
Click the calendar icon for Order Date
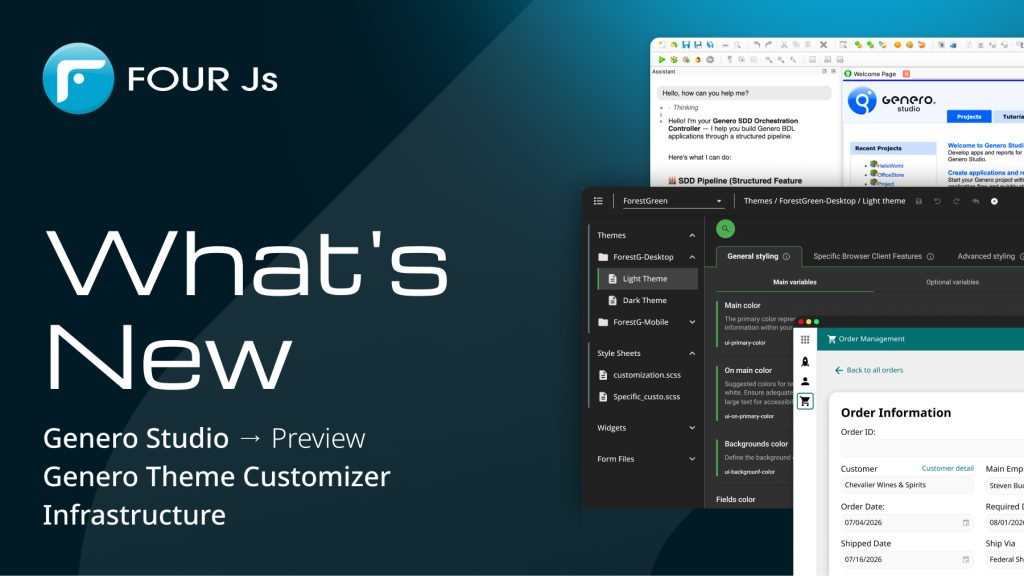tap(965, 522)
